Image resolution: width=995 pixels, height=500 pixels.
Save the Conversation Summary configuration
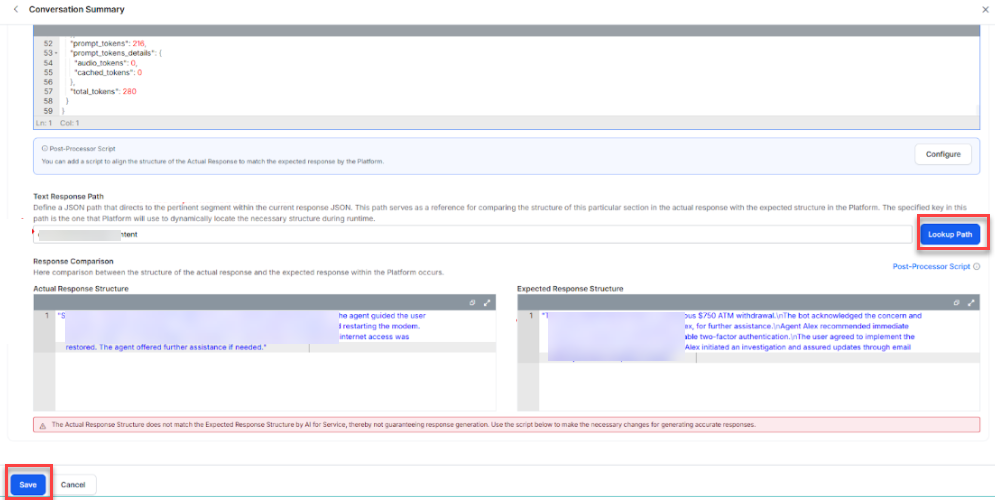[28, 484]
